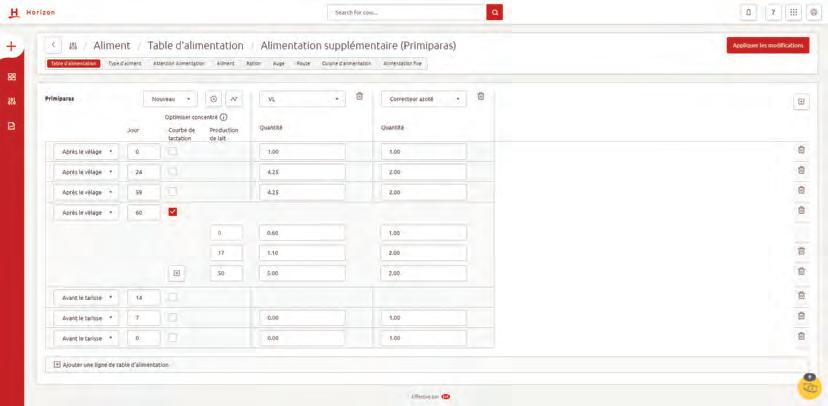
Task: Edit the day field showing 60
Action: click(x=144, y=213)
